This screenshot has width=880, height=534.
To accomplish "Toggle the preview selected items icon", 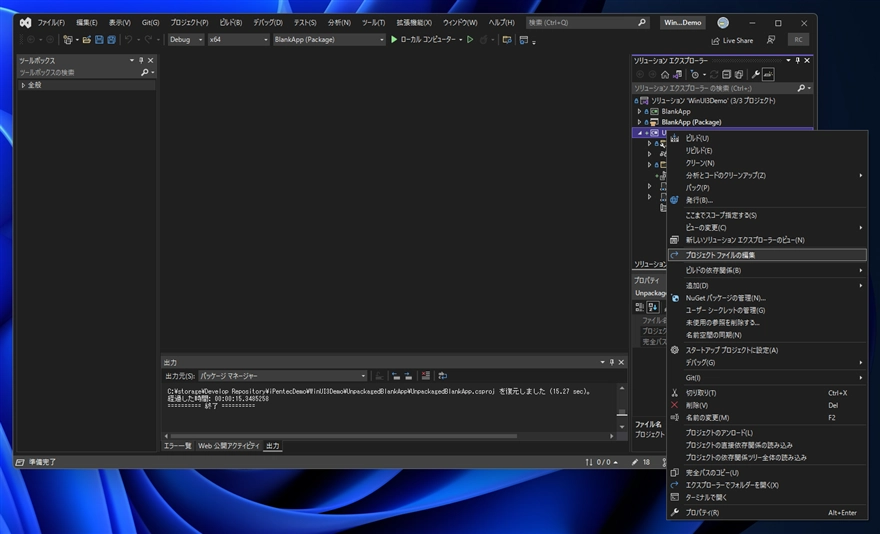I will [768, 74].
